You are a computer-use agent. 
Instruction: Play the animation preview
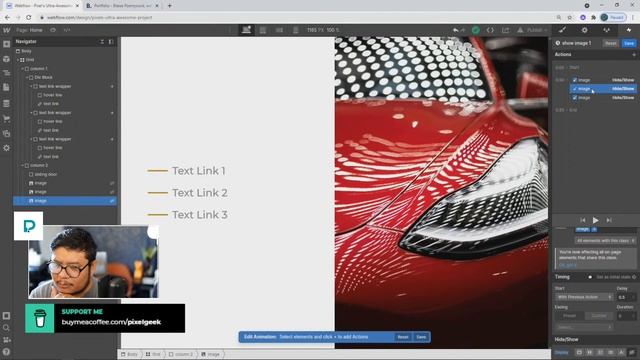(596, 220)
